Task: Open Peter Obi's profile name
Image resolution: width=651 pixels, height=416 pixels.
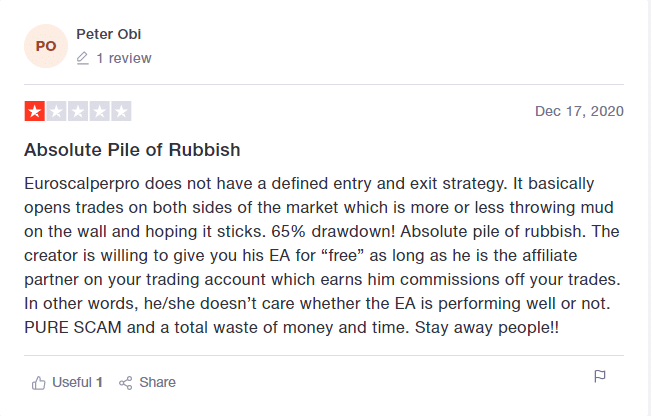Action: coord(109,34)
